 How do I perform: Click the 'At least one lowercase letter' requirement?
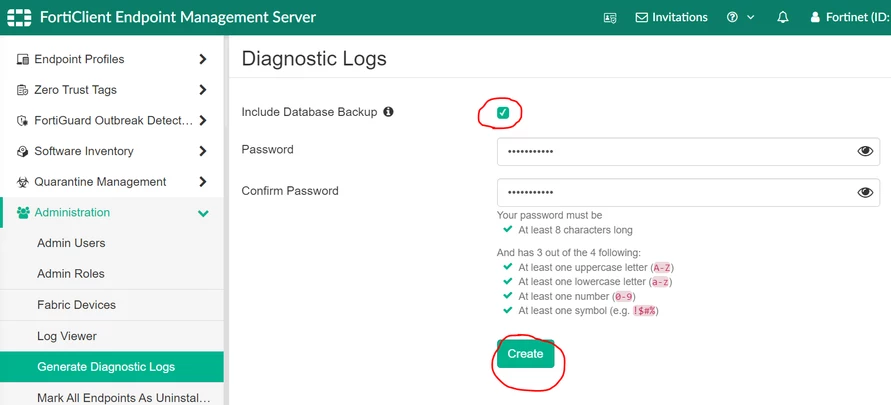point(596,282)
